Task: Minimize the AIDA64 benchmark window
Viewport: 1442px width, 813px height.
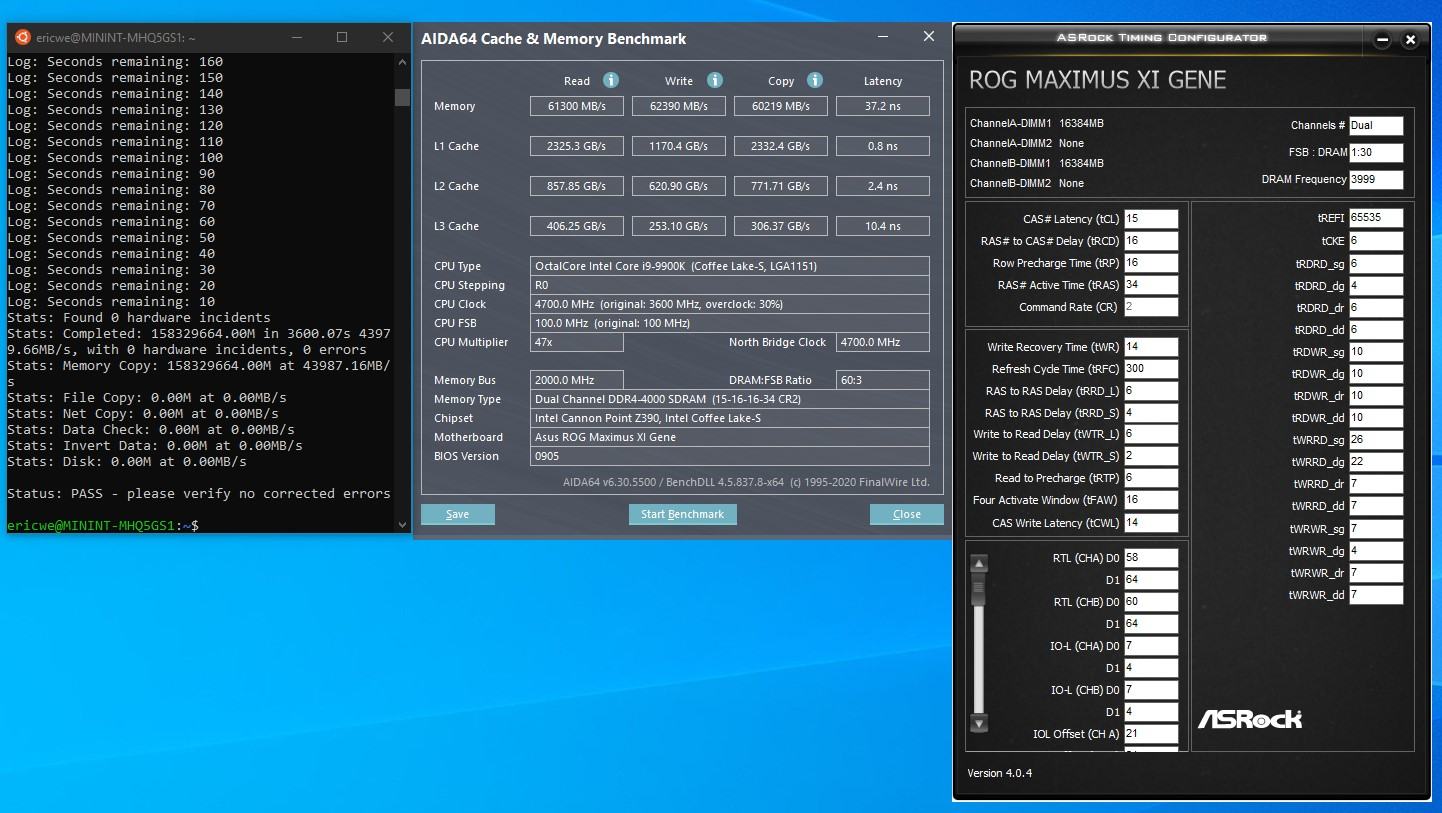Action: [x=883, y=37]
